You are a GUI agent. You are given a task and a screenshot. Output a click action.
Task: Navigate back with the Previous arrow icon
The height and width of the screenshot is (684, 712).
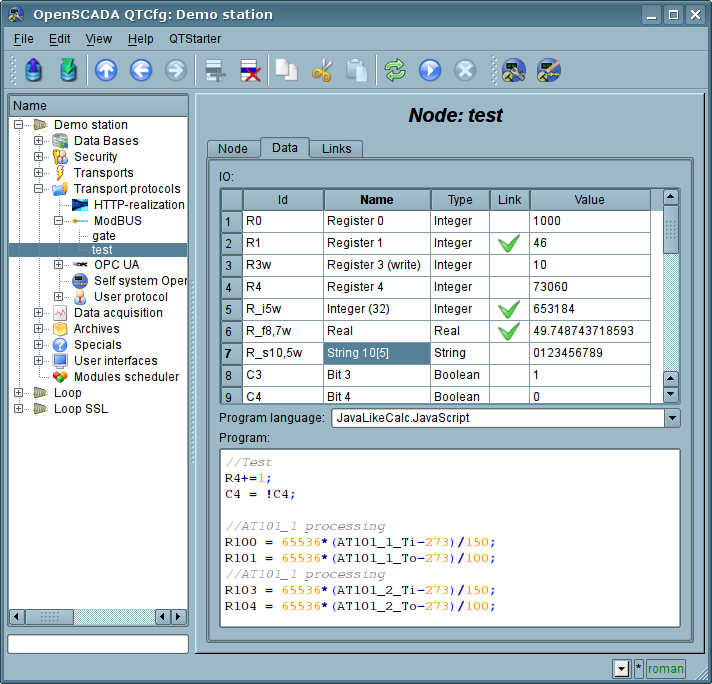point(141,70)
